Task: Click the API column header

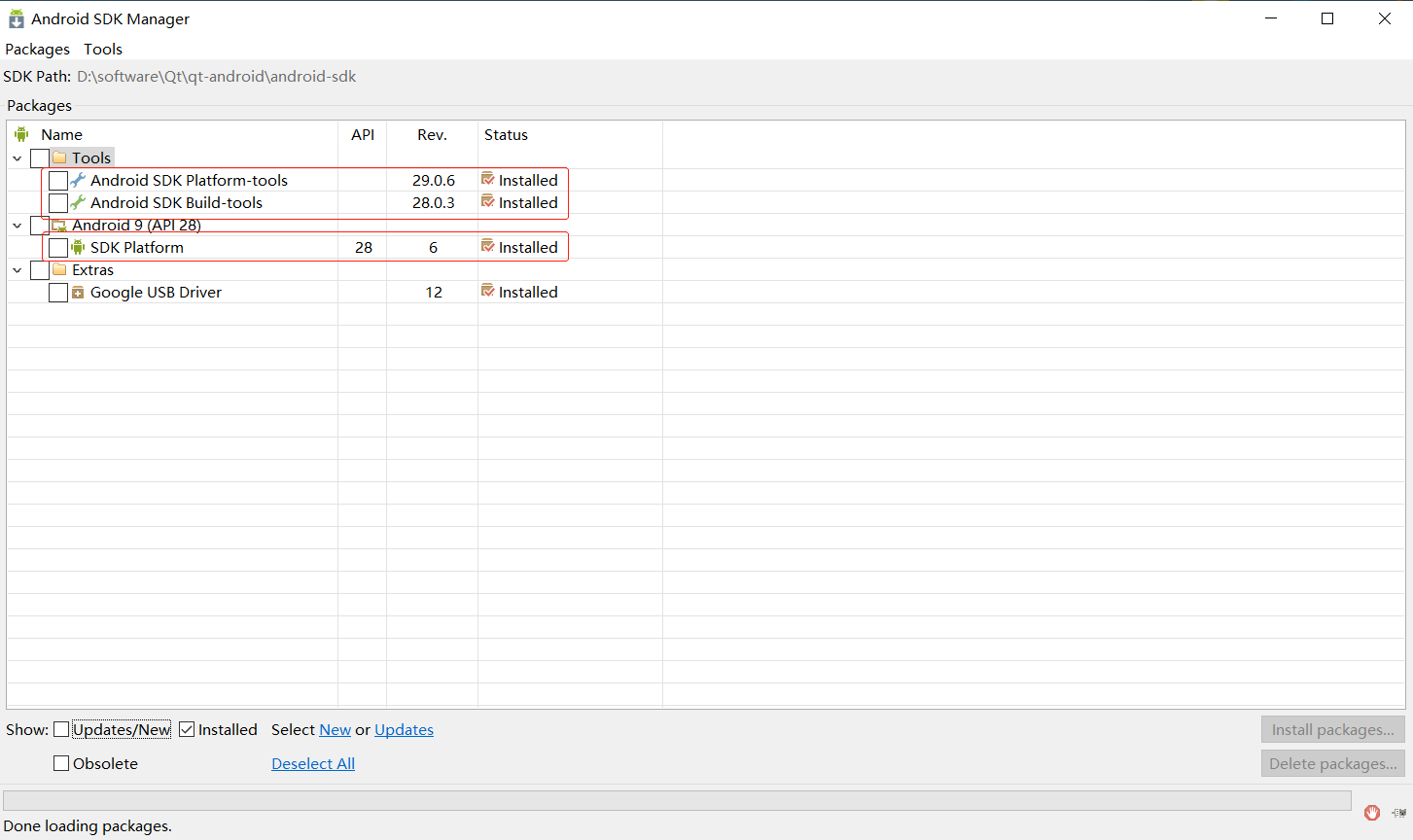Action: (363, 134)
